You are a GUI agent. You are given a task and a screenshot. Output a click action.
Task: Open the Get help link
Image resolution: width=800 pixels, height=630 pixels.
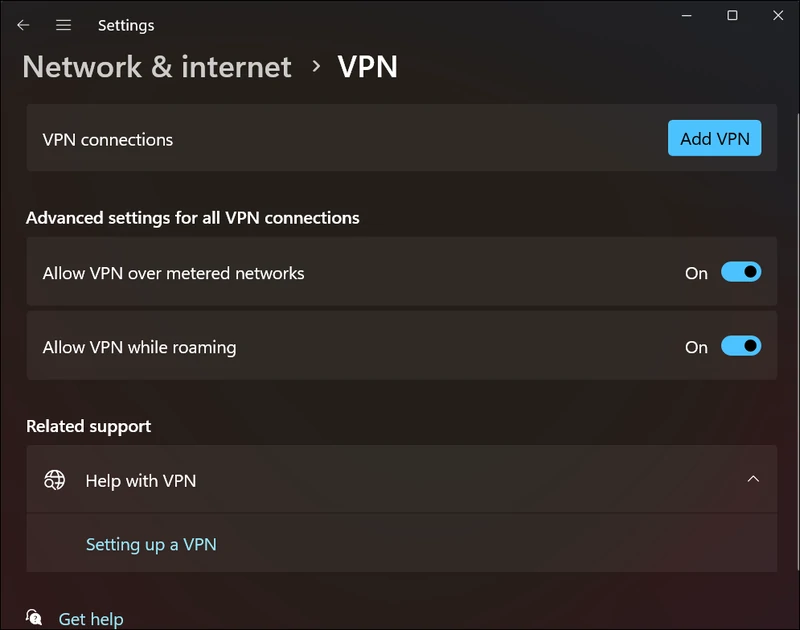(x=91, y=619)
